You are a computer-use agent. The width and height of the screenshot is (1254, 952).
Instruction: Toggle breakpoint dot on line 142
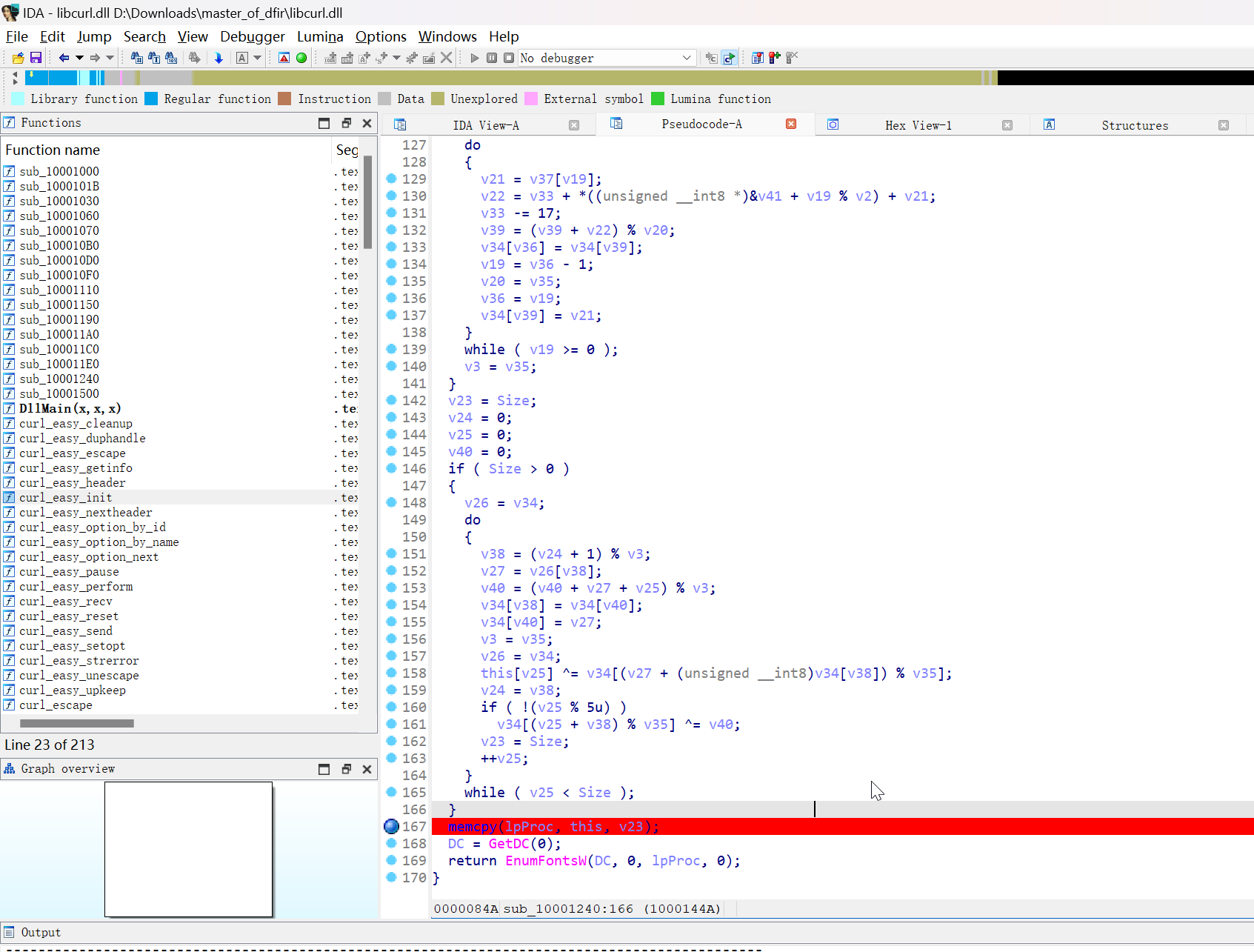coord(392,399)
